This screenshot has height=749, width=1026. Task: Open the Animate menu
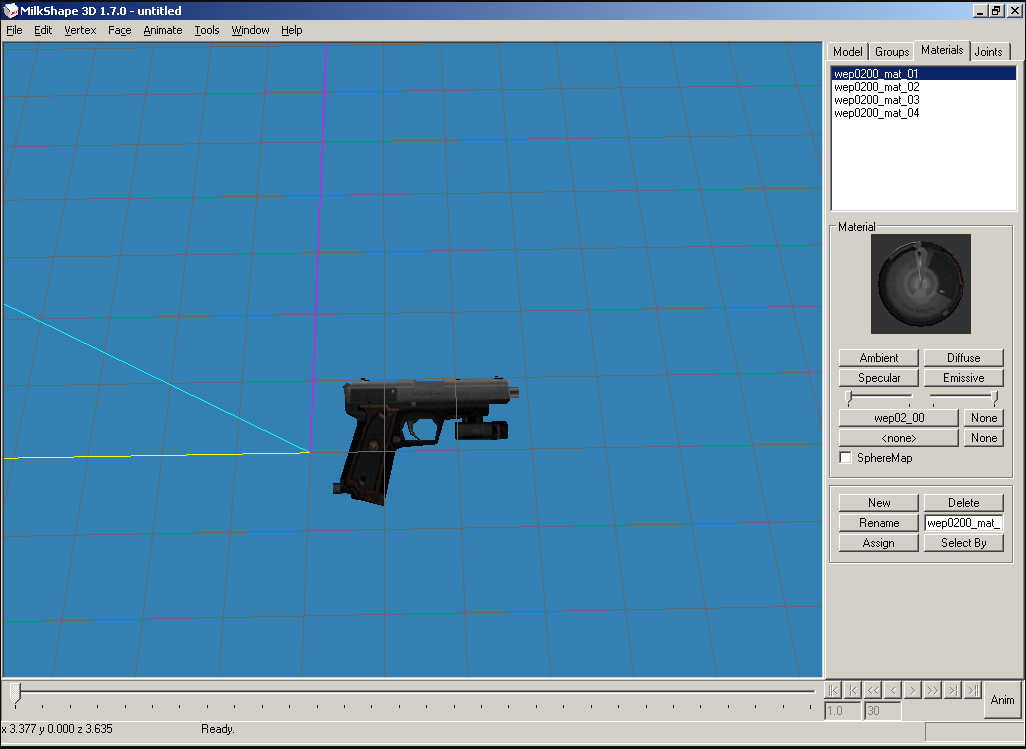coord(163,30)
